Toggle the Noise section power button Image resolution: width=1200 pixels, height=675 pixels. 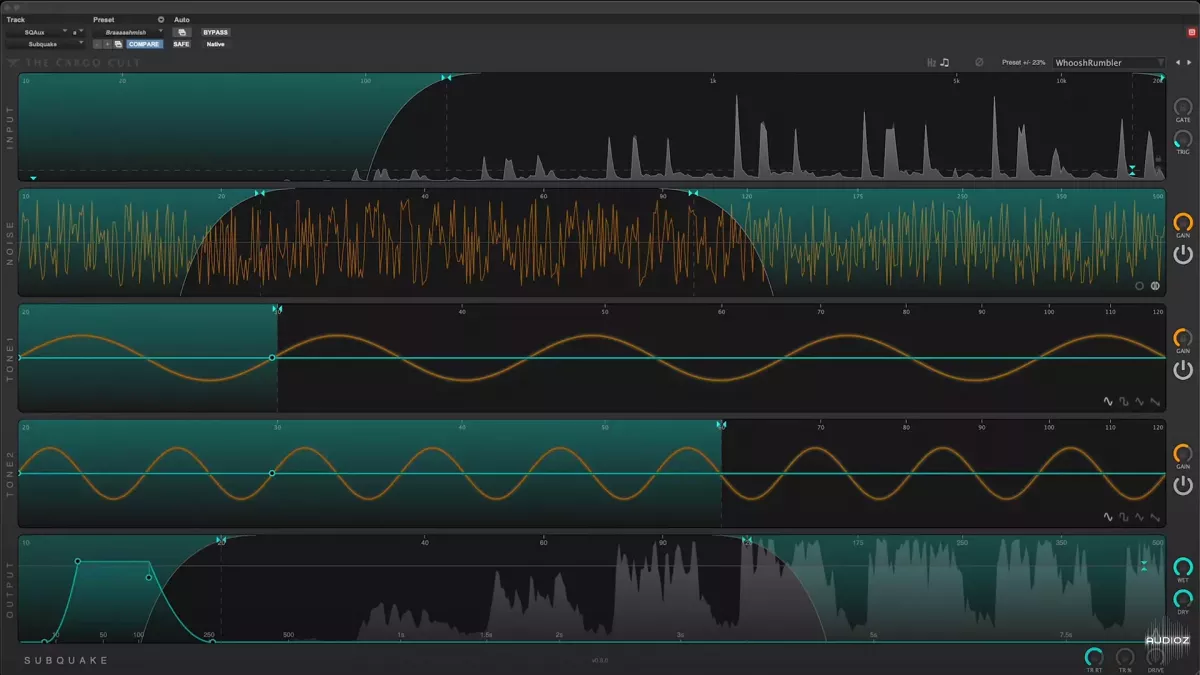(1183, 254)
